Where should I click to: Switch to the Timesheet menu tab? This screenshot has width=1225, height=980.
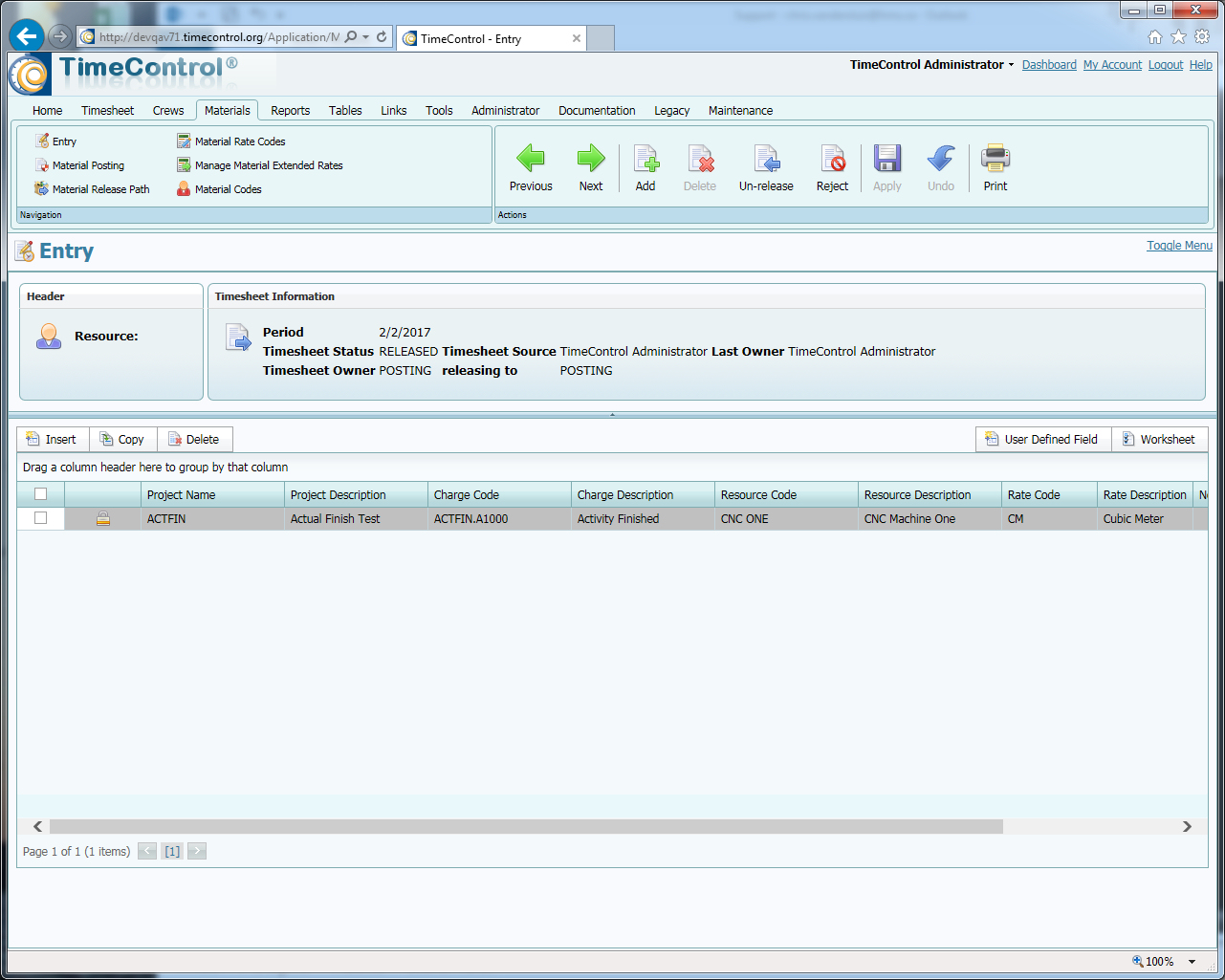[x=107, y=111]
